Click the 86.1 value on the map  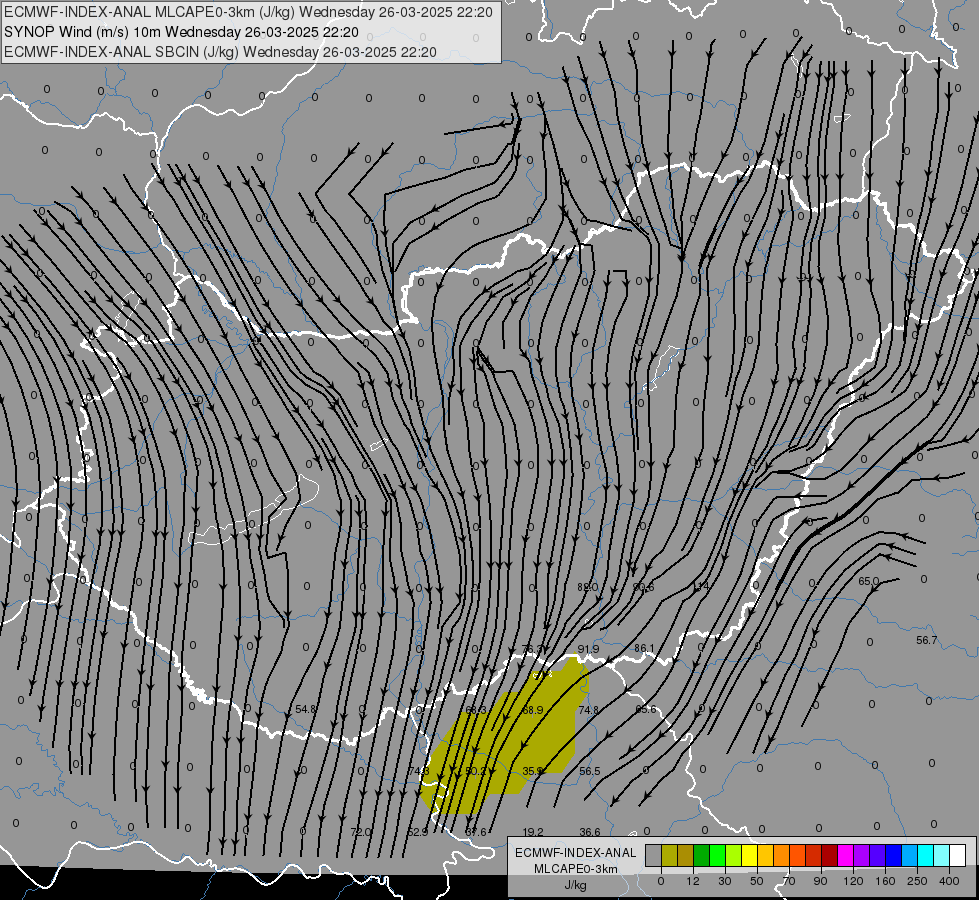(x=644, y=648)
